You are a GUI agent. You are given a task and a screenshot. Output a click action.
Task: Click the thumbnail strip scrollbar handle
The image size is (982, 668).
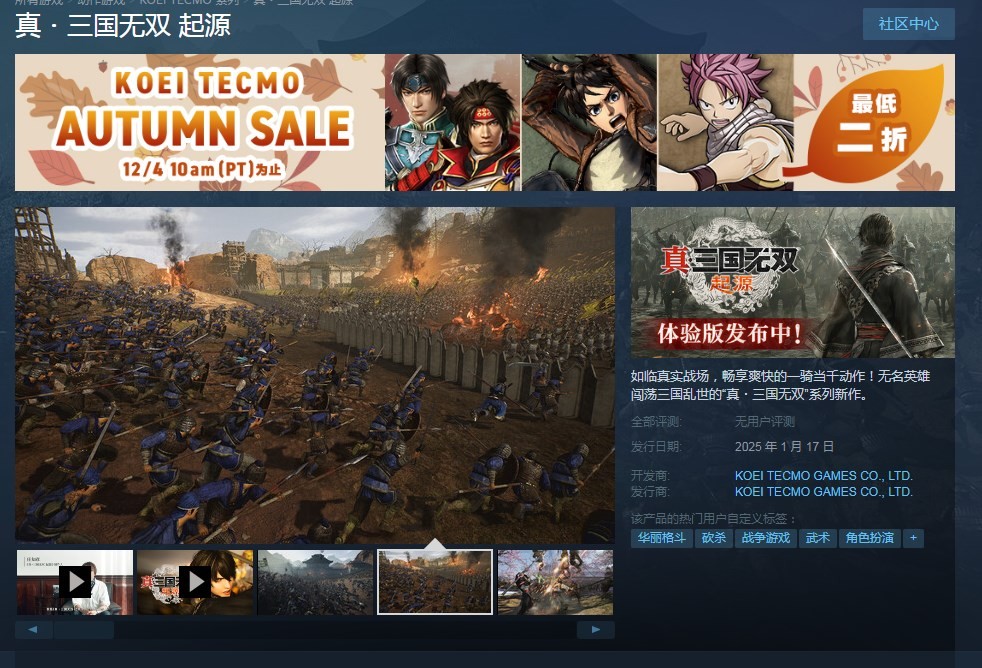pos(84,630)
